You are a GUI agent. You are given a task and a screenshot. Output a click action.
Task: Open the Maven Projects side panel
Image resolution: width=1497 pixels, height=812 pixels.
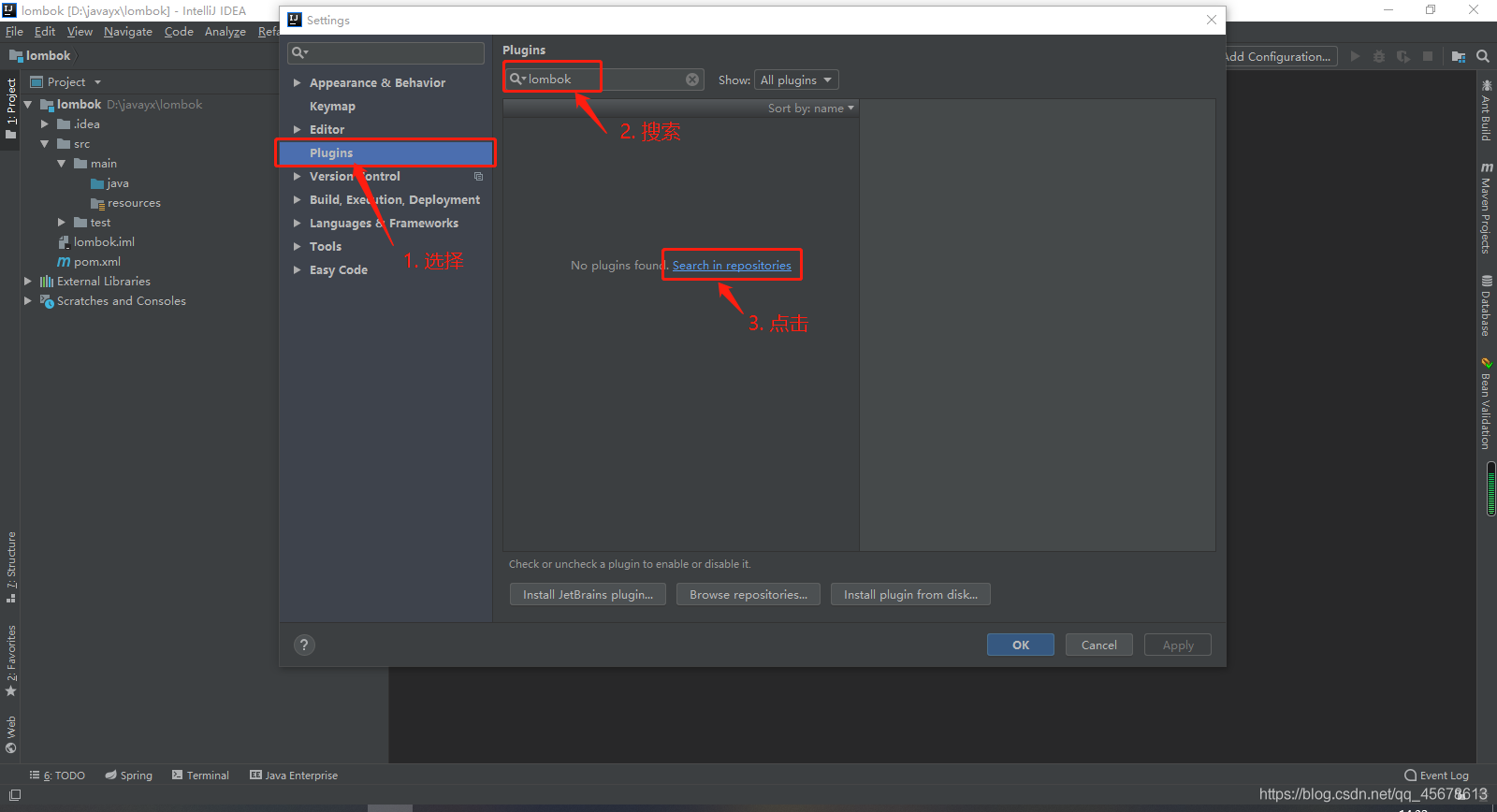[x=1486, y=208]
